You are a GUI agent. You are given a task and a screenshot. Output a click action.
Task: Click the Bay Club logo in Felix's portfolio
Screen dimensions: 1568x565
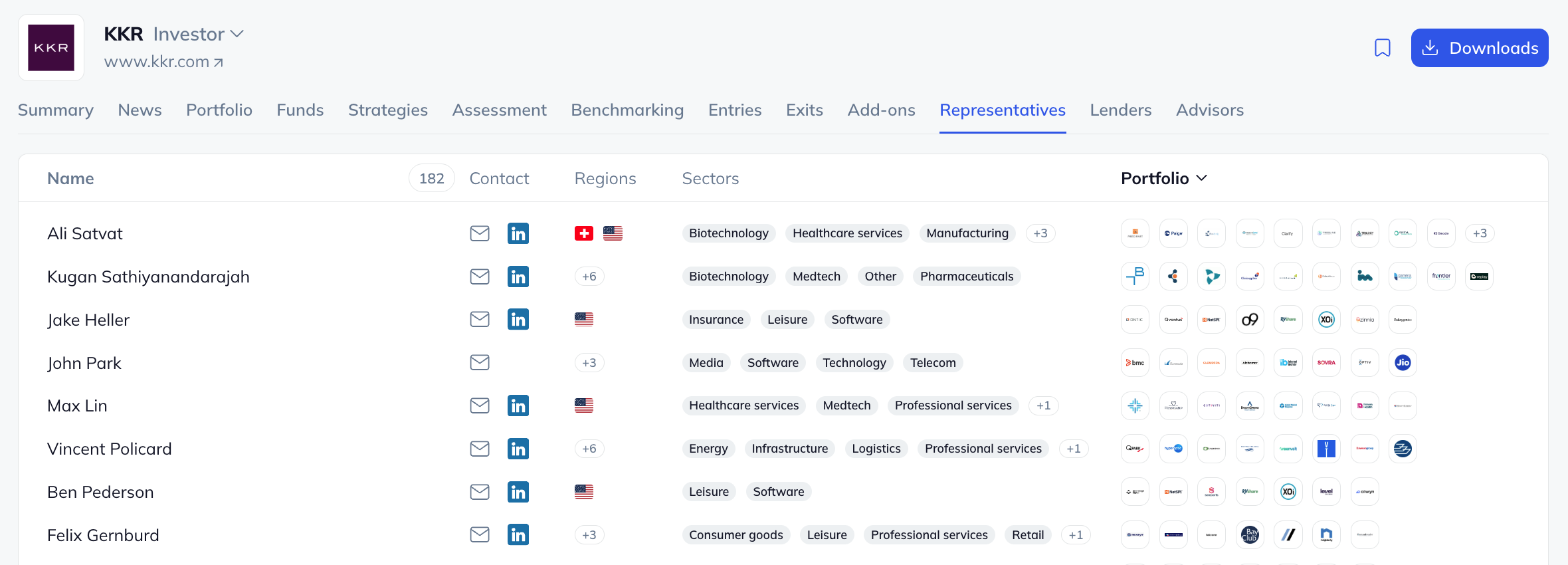coord(1250,535)
